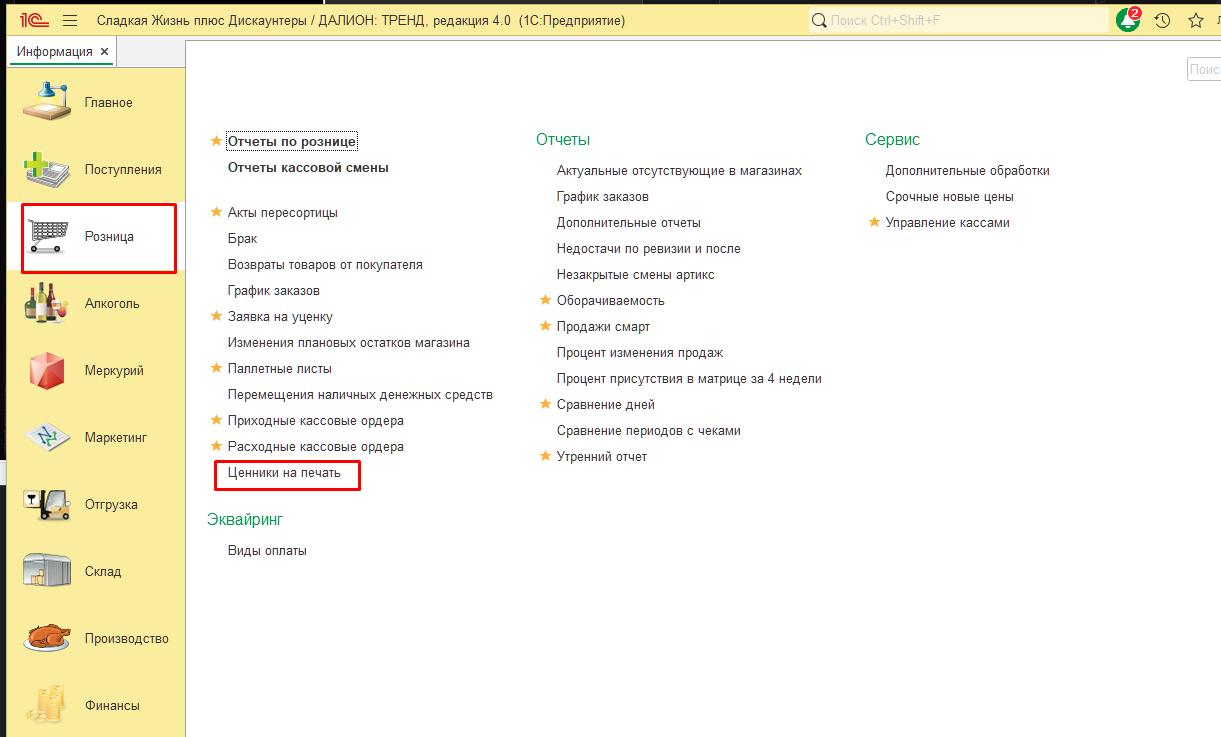
Task: Close the Информация tab
Action: click(105, 51)
